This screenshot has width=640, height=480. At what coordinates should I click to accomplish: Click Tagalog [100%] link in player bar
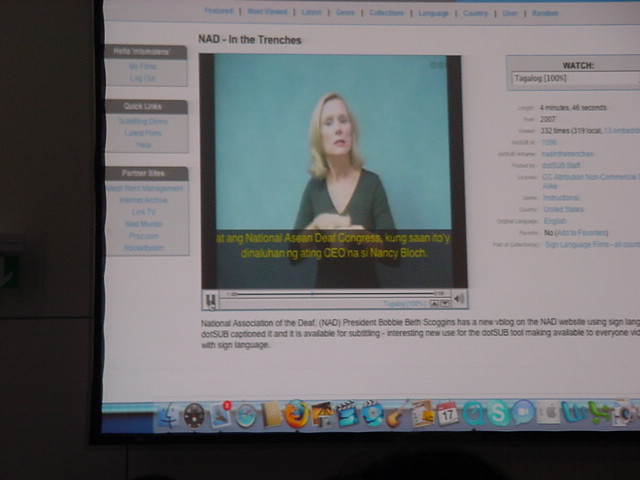pyautogui.click(x=404, y=304)
